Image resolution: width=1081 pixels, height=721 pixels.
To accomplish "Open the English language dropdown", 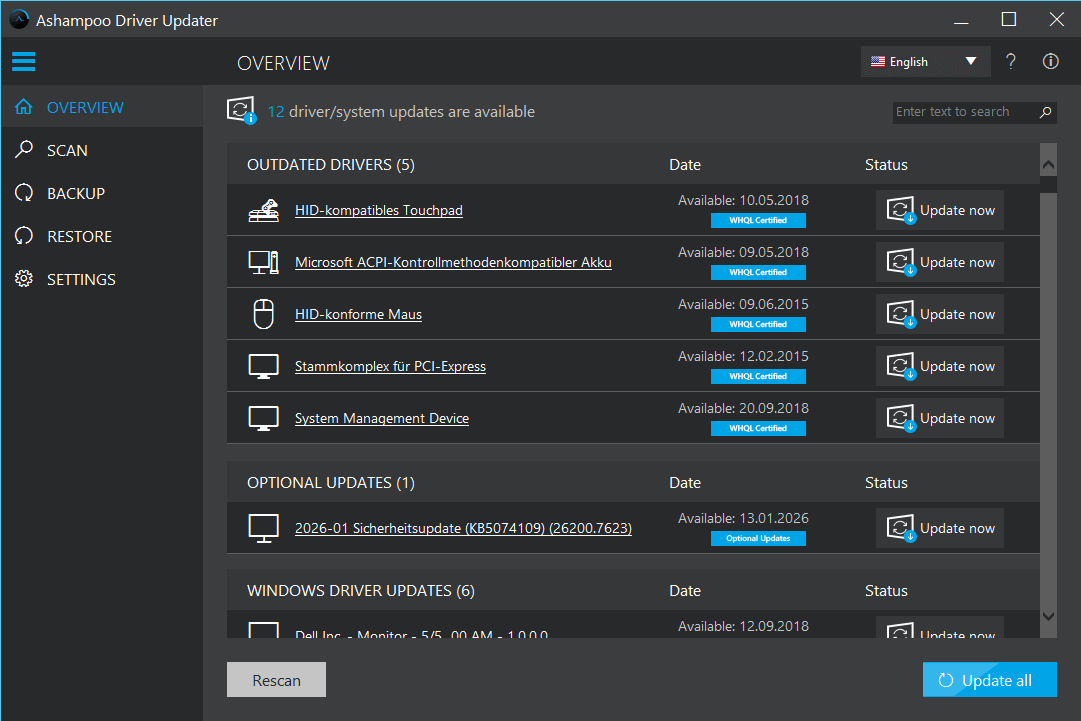I will coord(925,62).
